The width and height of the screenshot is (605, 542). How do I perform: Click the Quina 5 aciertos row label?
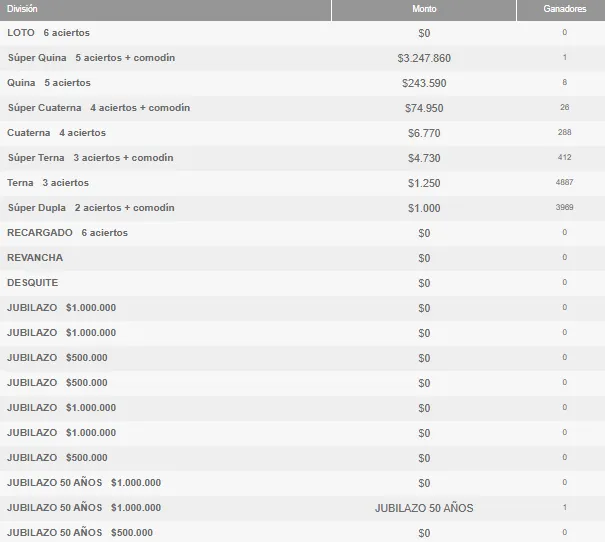tap(49, 83)
